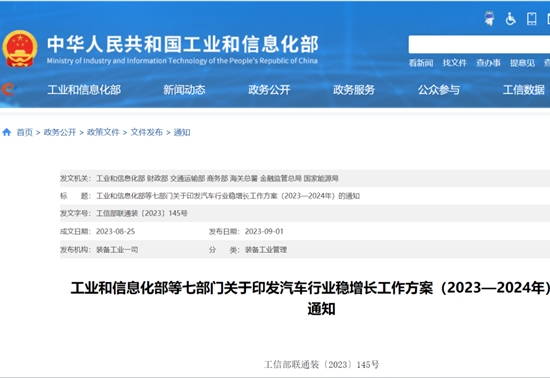Click the ministry's Chinese name banner title
Screen dimensions: 550x378
click(x=183, y=44)
